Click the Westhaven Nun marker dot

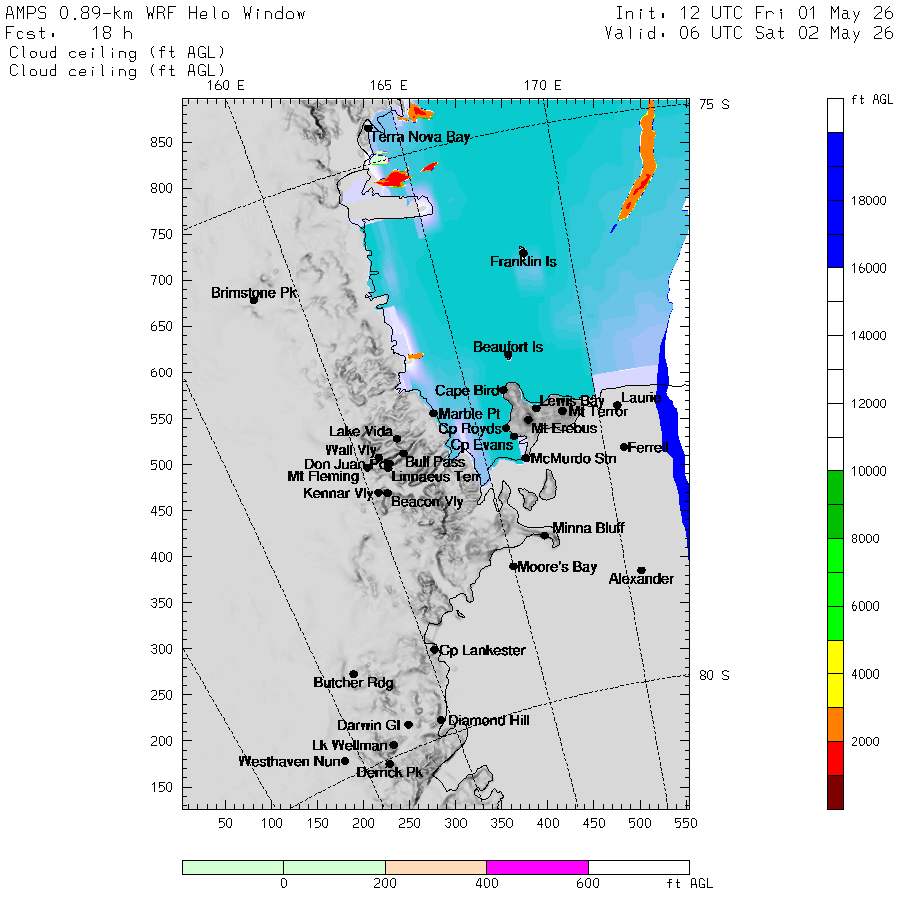pyautogui.click(x=345, y=761)
